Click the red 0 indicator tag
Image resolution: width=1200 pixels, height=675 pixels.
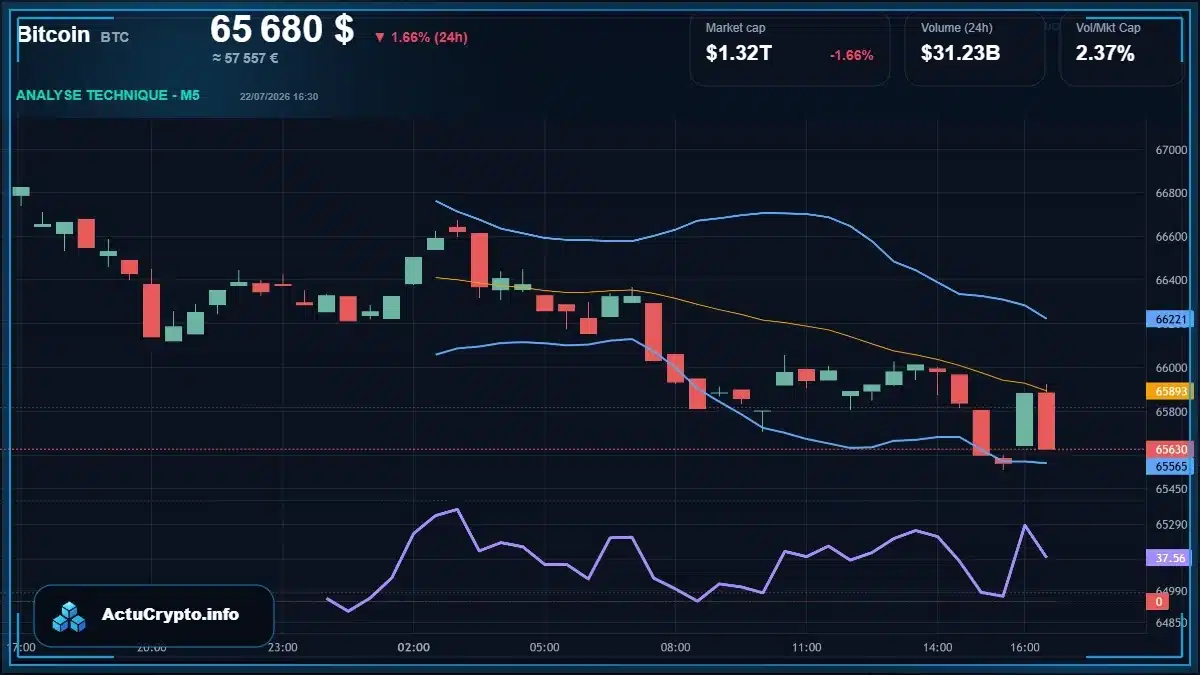point(1158,601)
